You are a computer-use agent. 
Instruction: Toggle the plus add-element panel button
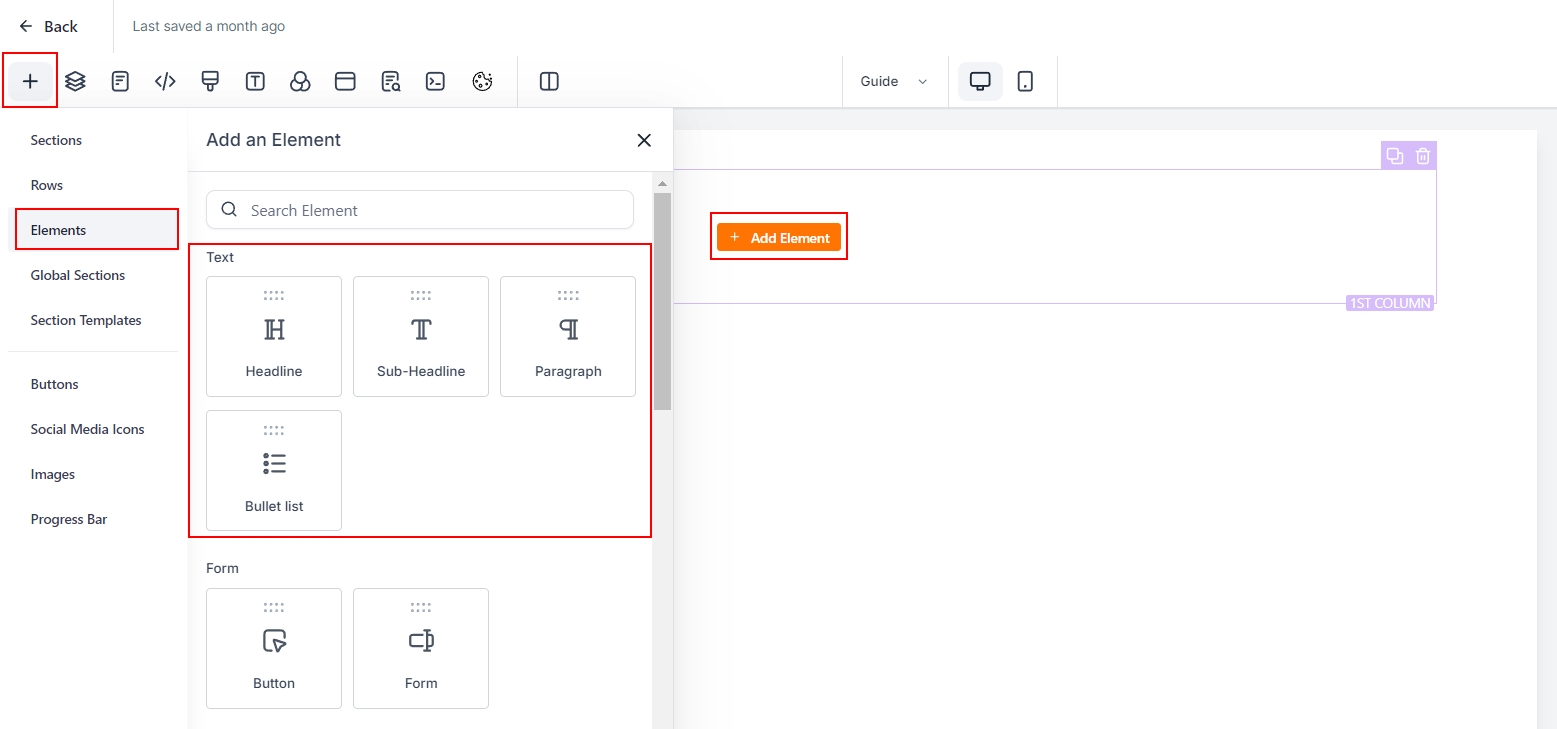[30, 81]
